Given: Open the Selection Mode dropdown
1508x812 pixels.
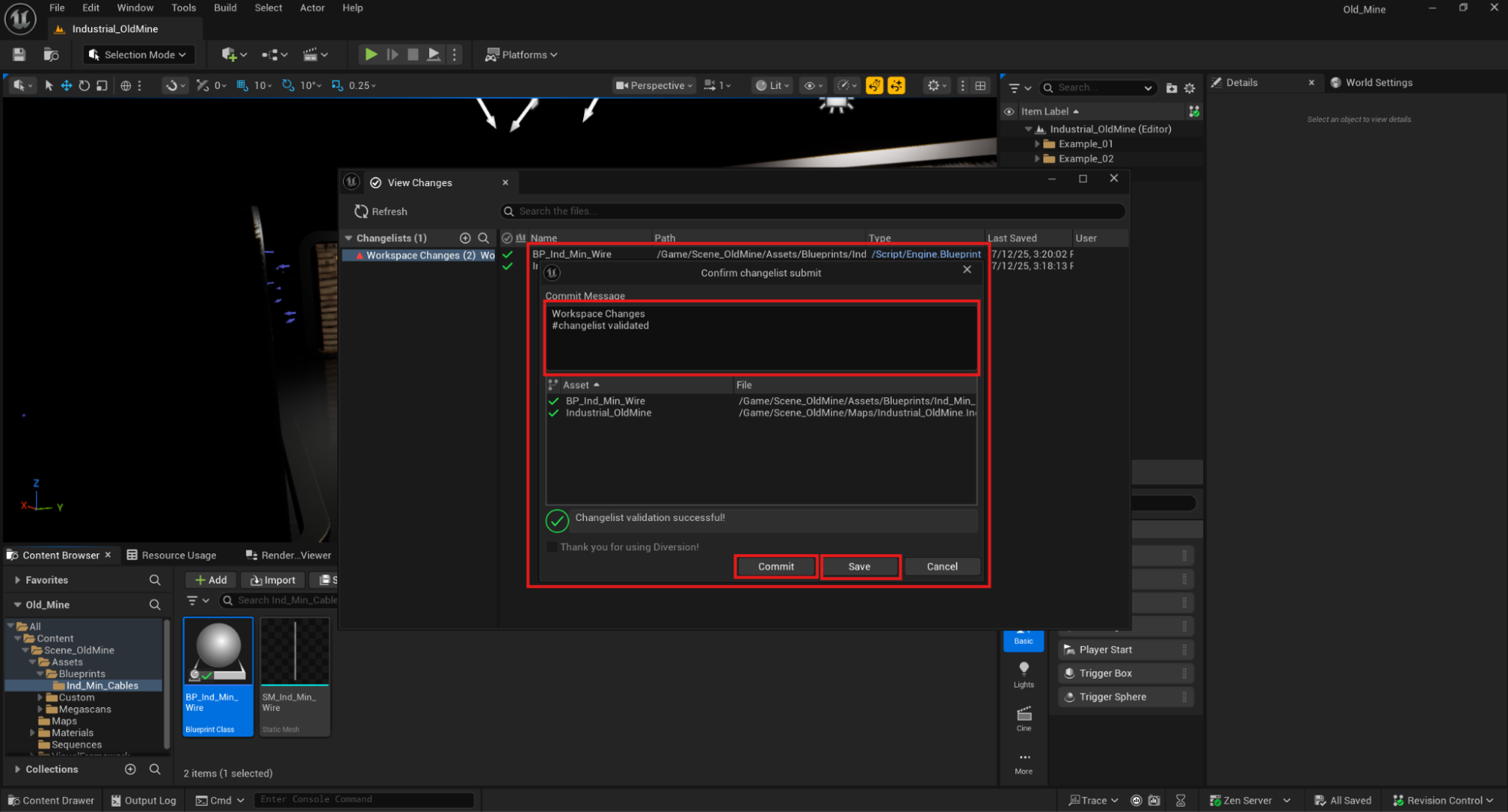Looking at the screenshot, I should click(138, 54).
